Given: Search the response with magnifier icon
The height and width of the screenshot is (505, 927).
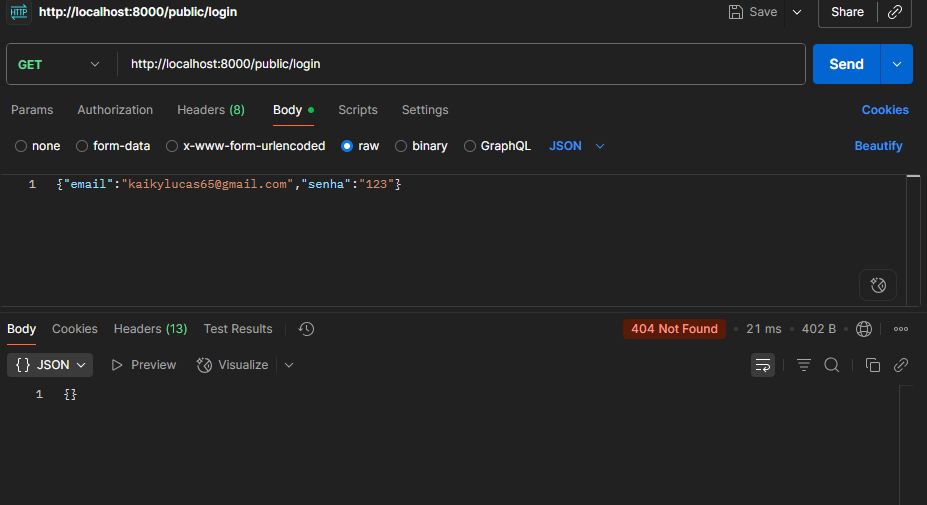Looking at the screenshot, I should point(832,365).
